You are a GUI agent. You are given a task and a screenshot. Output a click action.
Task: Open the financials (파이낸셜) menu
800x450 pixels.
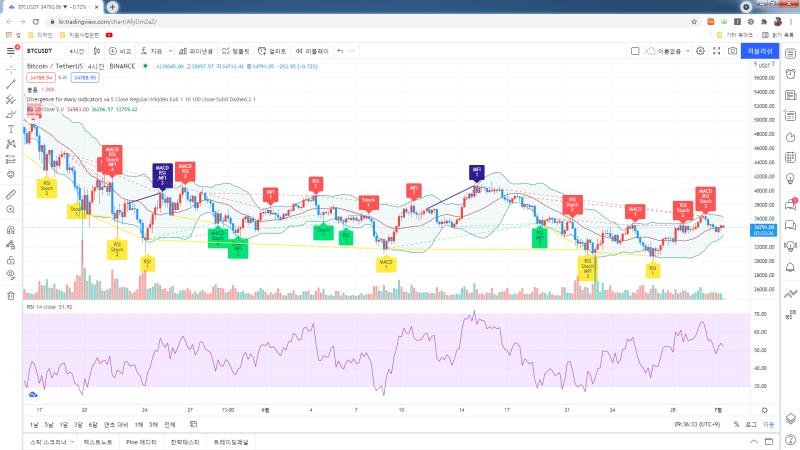point(195,51)
